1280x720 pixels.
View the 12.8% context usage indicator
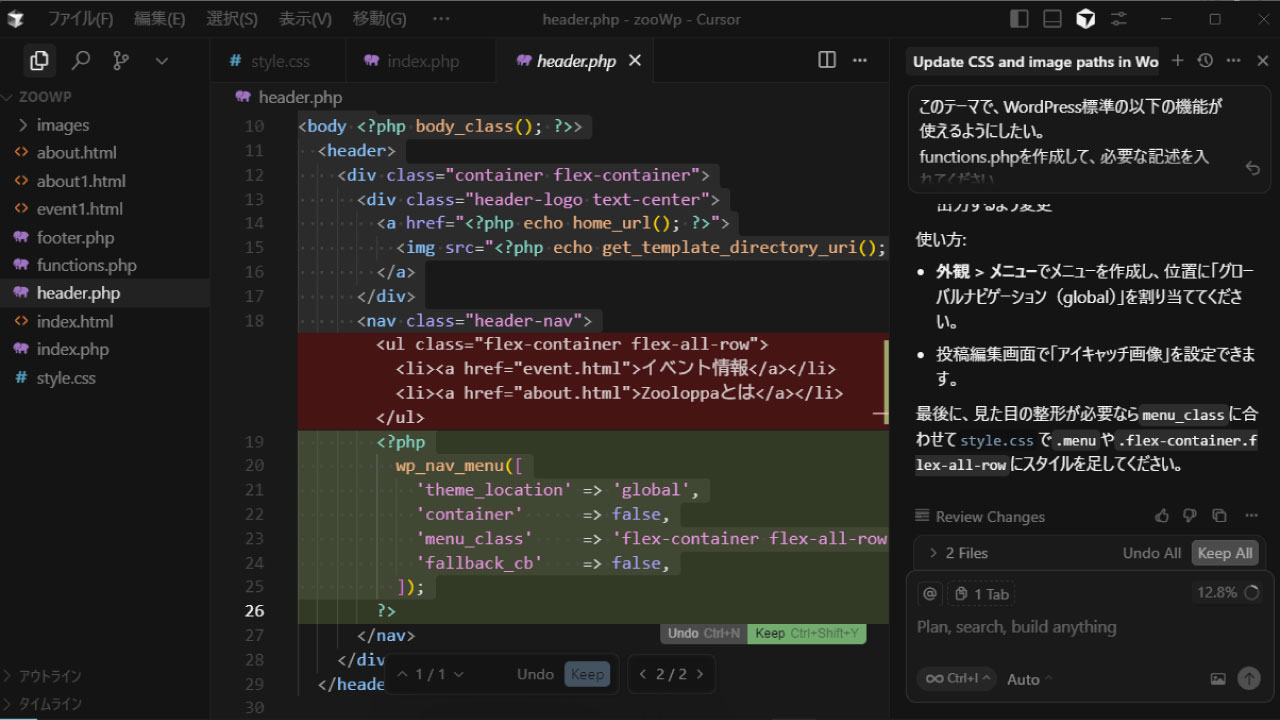[x=1228, y=592]
